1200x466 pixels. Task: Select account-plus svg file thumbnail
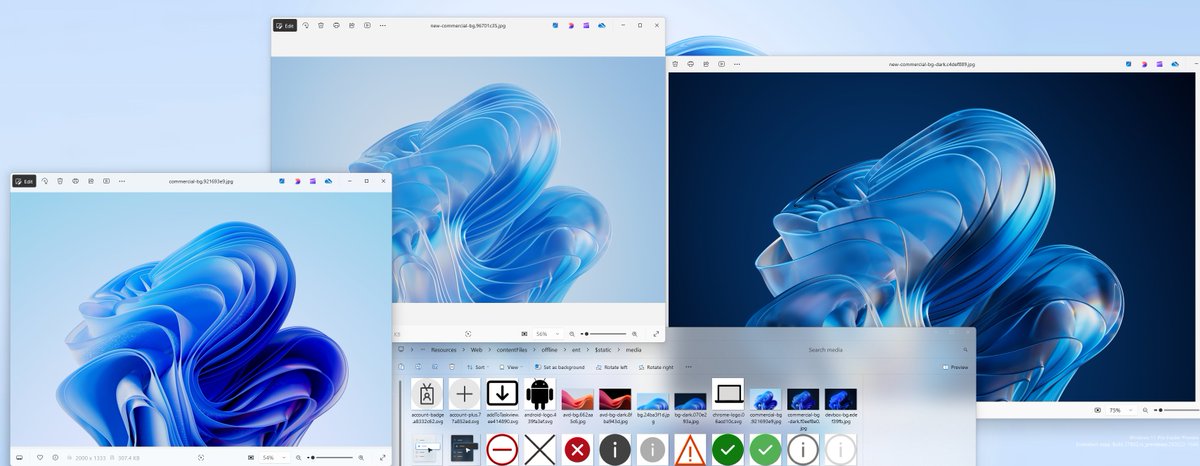tap(465, 394)
